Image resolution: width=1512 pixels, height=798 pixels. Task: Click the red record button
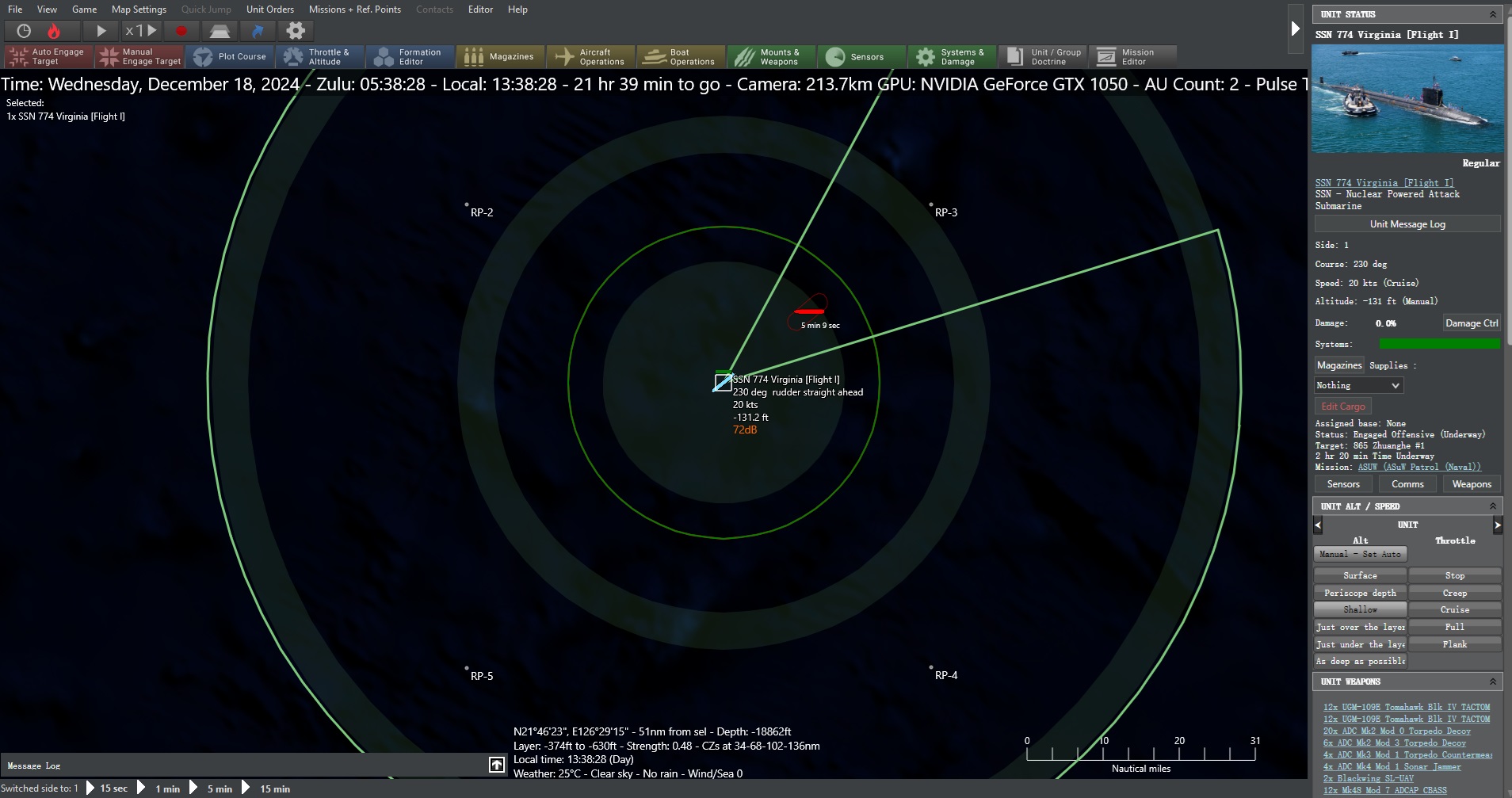pyautogui.click(x=181, y=31)
